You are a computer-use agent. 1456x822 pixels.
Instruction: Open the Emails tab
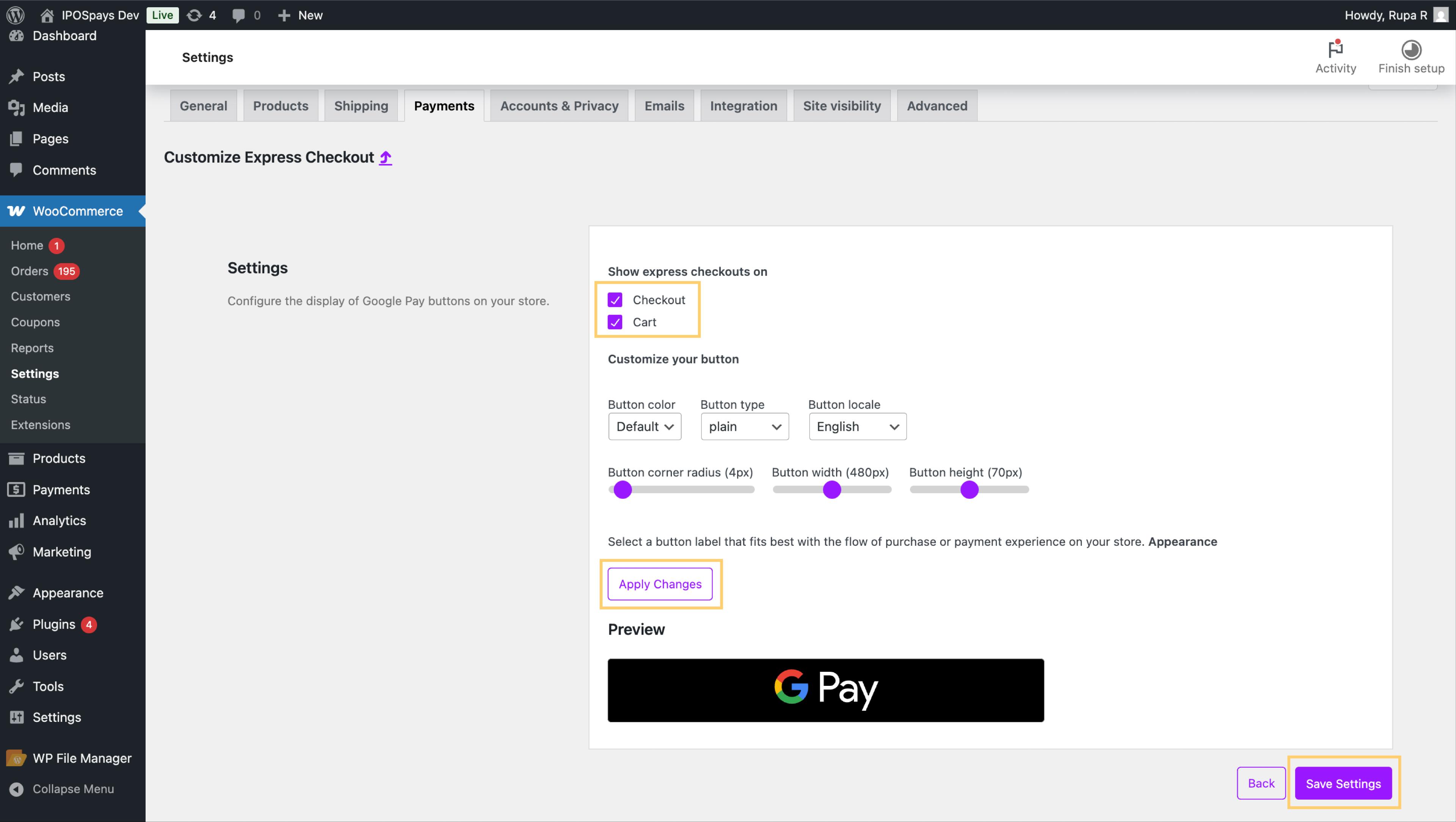[x=664, y=106]
